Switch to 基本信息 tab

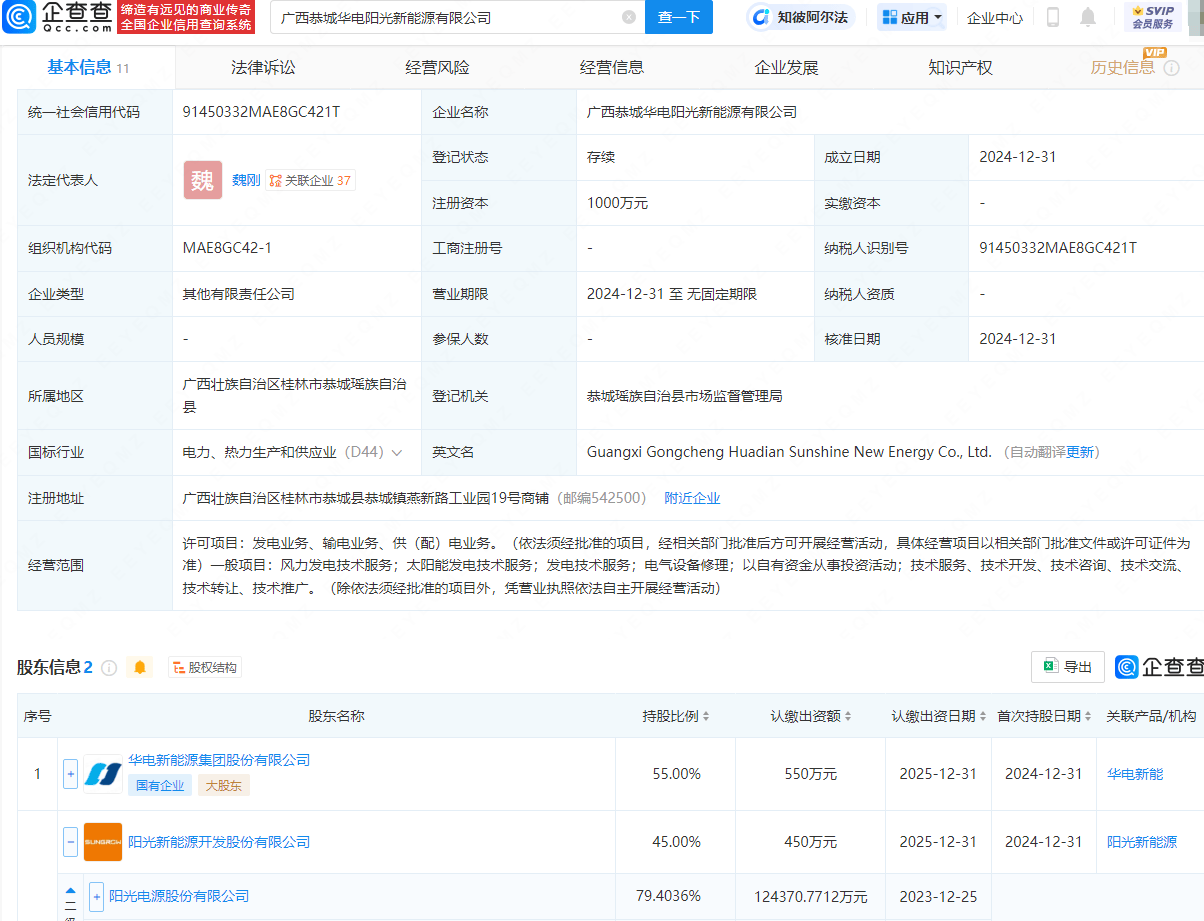pyautogui.click(x=88, y=67)
